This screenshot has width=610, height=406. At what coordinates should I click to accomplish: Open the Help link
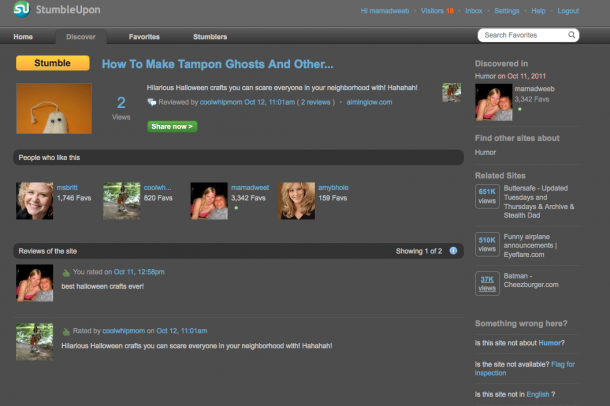tap(538, 11)
